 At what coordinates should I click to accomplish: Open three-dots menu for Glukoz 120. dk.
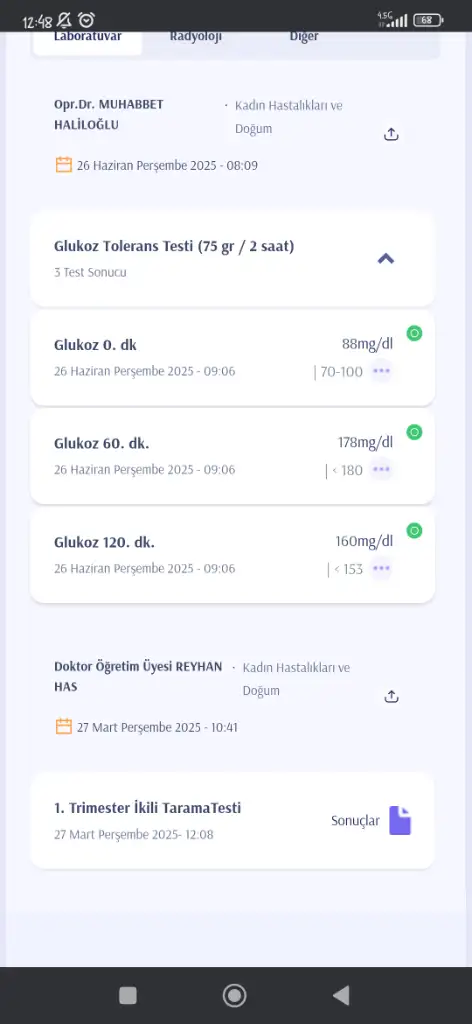381,568
